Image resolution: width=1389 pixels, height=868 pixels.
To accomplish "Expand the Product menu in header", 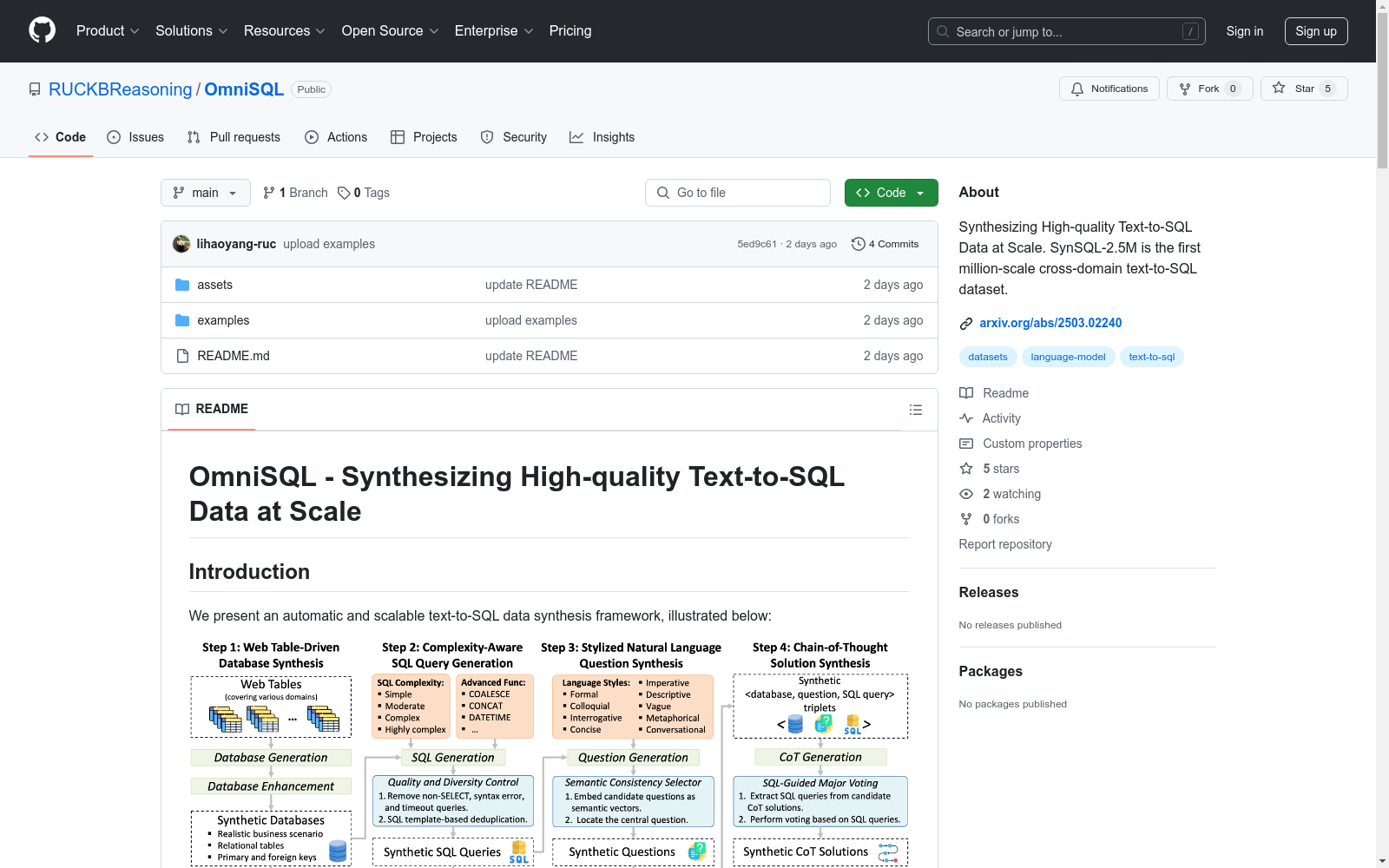I will pyautogui.click(x=108, y=31).
